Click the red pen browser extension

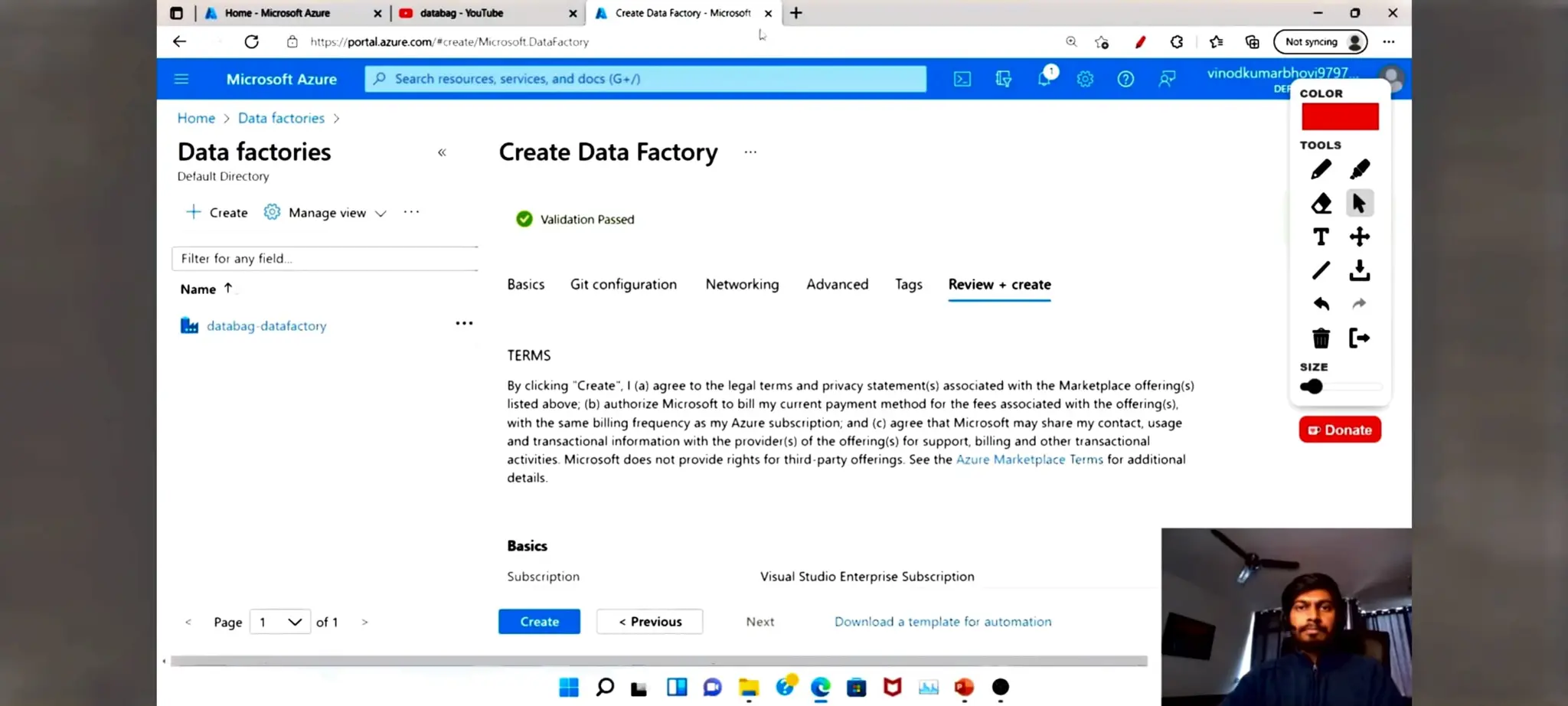(1140, 42)
